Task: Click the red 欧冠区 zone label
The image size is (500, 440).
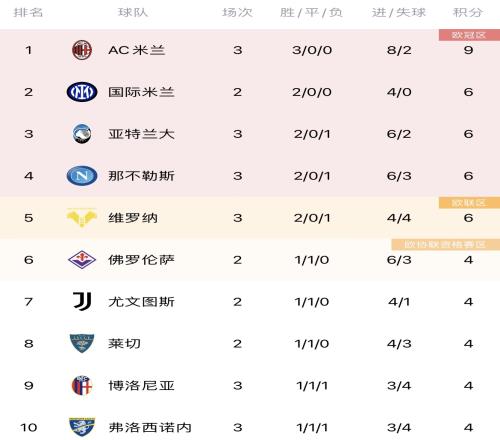Action: point(469,35)
